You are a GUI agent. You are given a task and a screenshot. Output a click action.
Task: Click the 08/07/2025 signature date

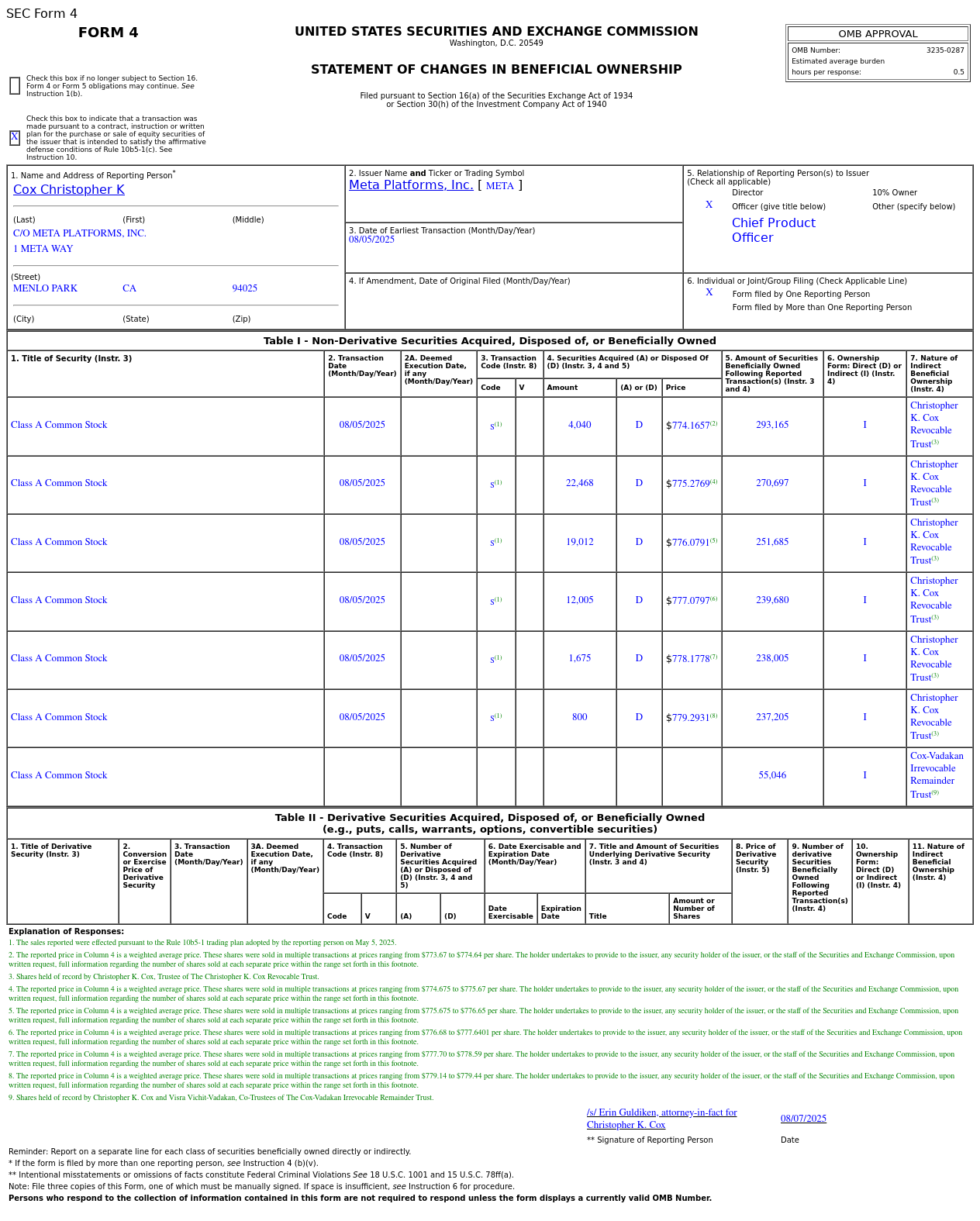pyautogui.click(x=803, y=1119)
